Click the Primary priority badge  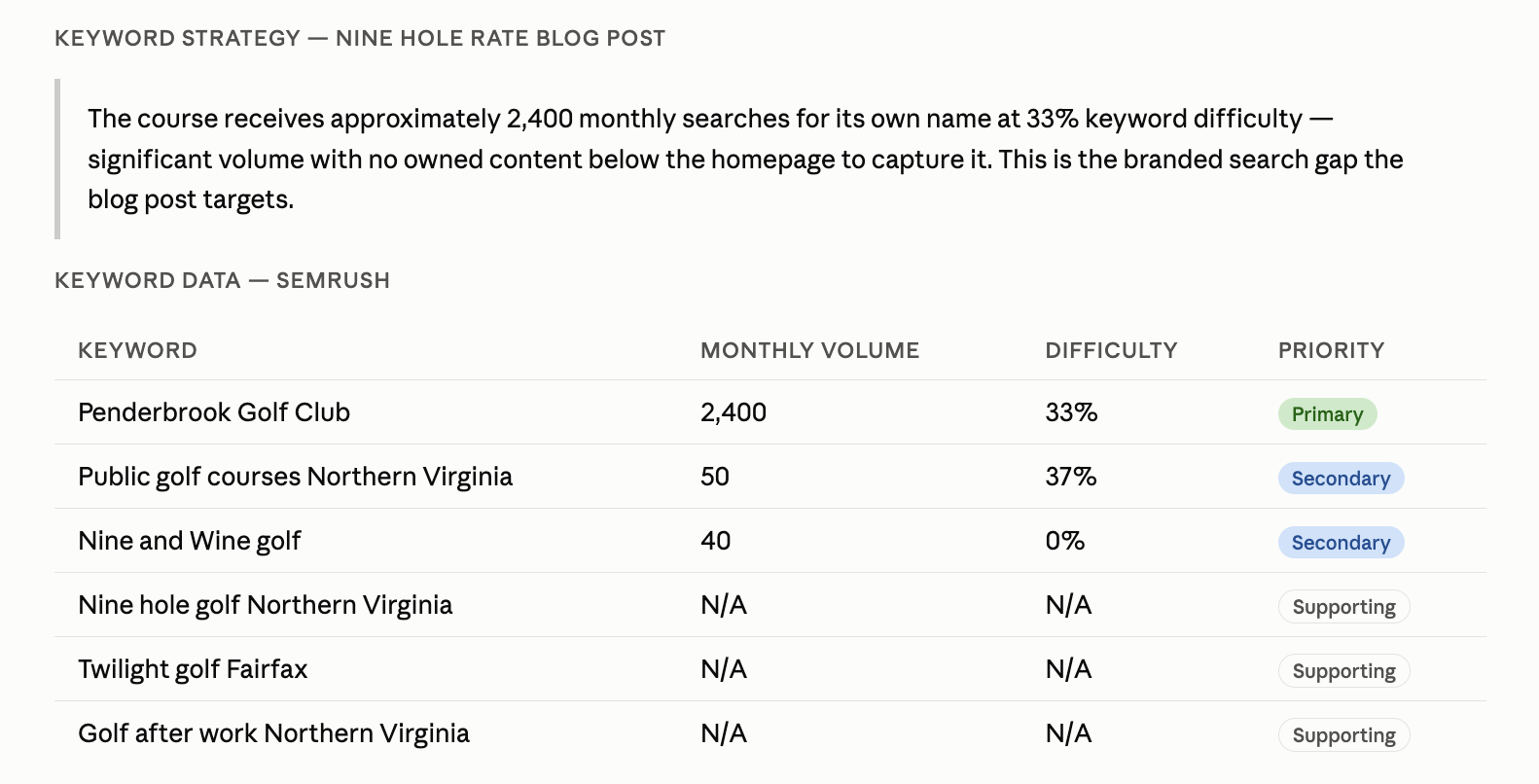coord(1327,413)
